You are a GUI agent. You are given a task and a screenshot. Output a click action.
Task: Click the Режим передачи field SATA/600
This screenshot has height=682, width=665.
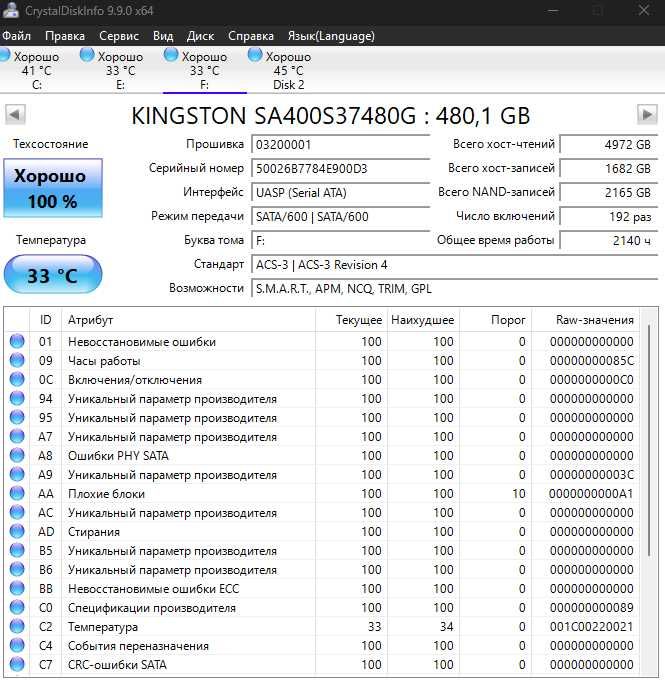[x=341, y=216]
